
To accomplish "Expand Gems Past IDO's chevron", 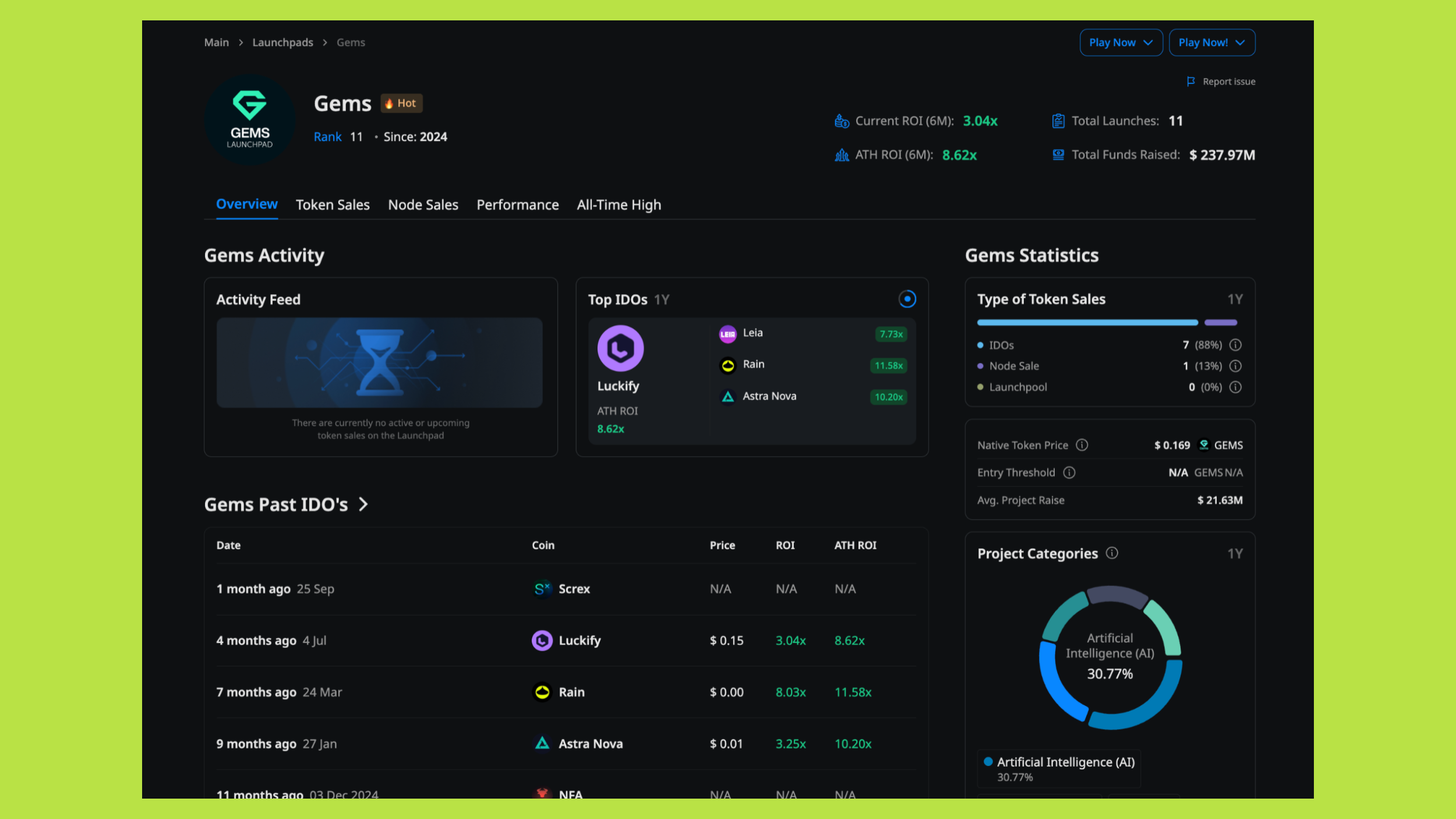I will tap(363, 504).
